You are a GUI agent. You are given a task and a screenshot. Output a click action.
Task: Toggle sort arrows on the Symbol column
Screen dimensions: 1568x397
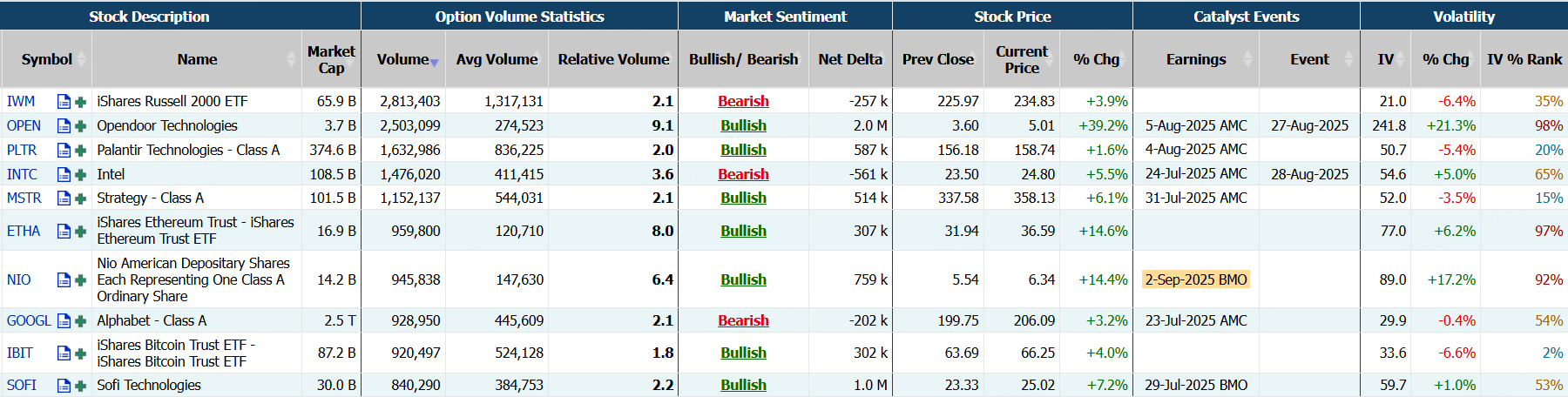[x=82, y=59]
